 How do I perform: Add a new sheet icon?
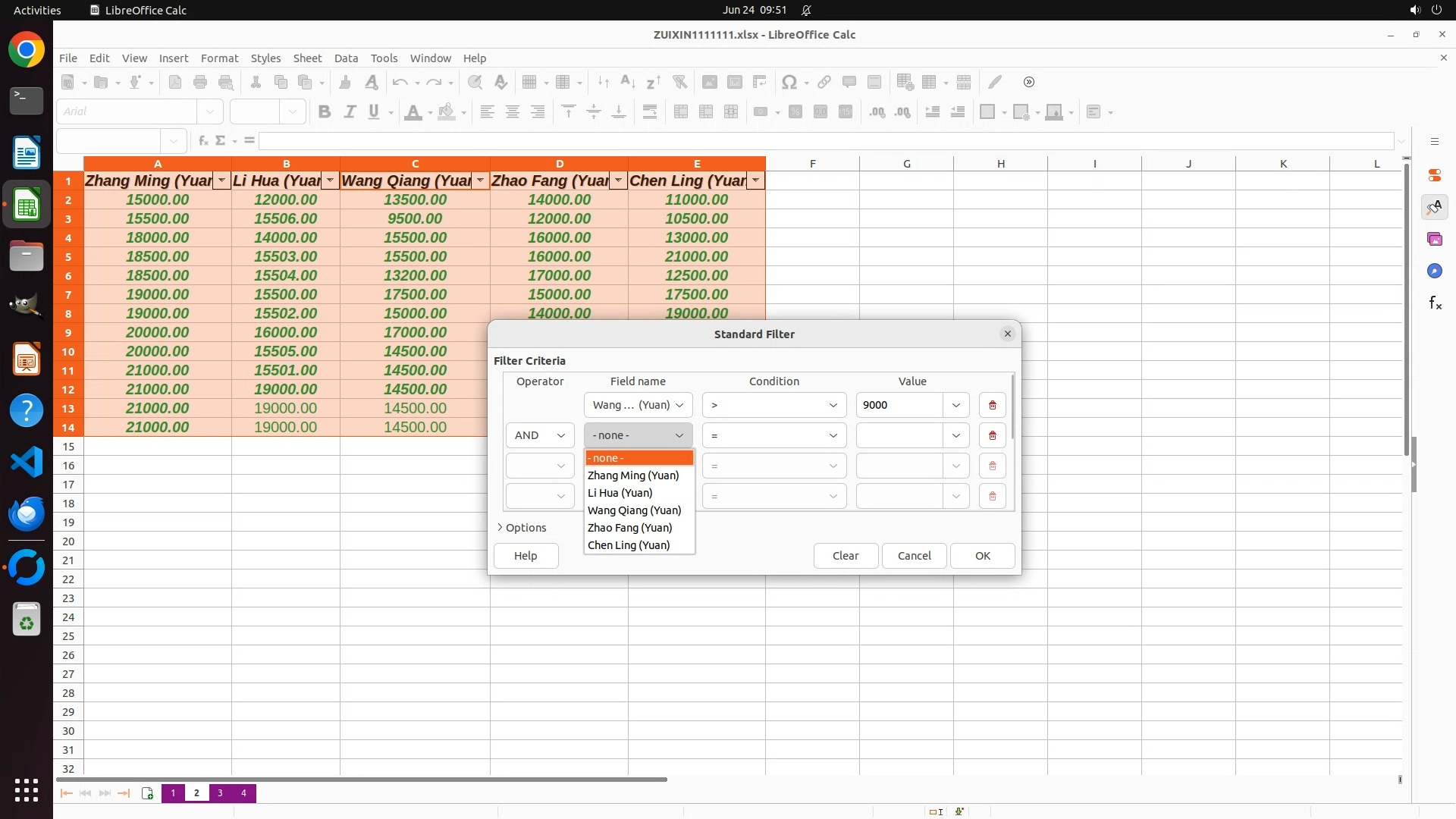point(147,793)
